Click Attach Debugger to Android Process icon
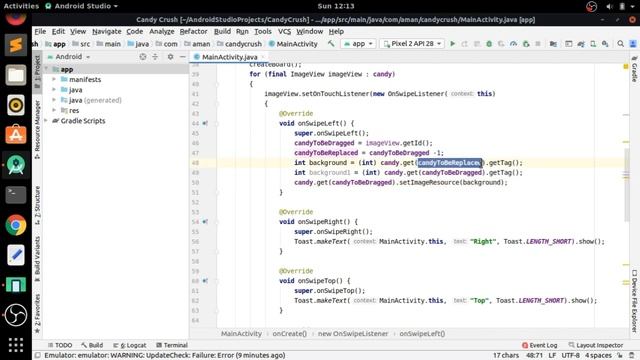 pyautogui.click(x=526, y=44)
